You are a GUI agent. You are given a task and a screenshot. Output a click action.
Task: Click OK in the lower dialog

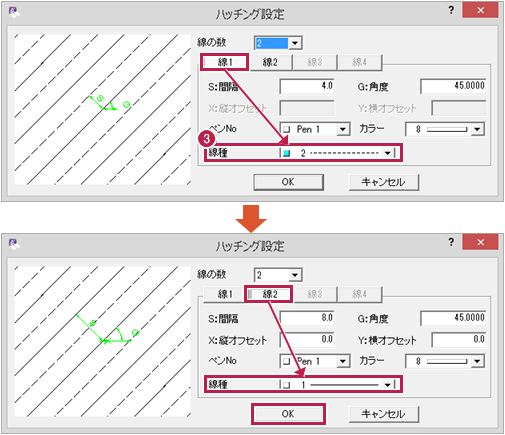pyautogui.click(x=288, y=414)
